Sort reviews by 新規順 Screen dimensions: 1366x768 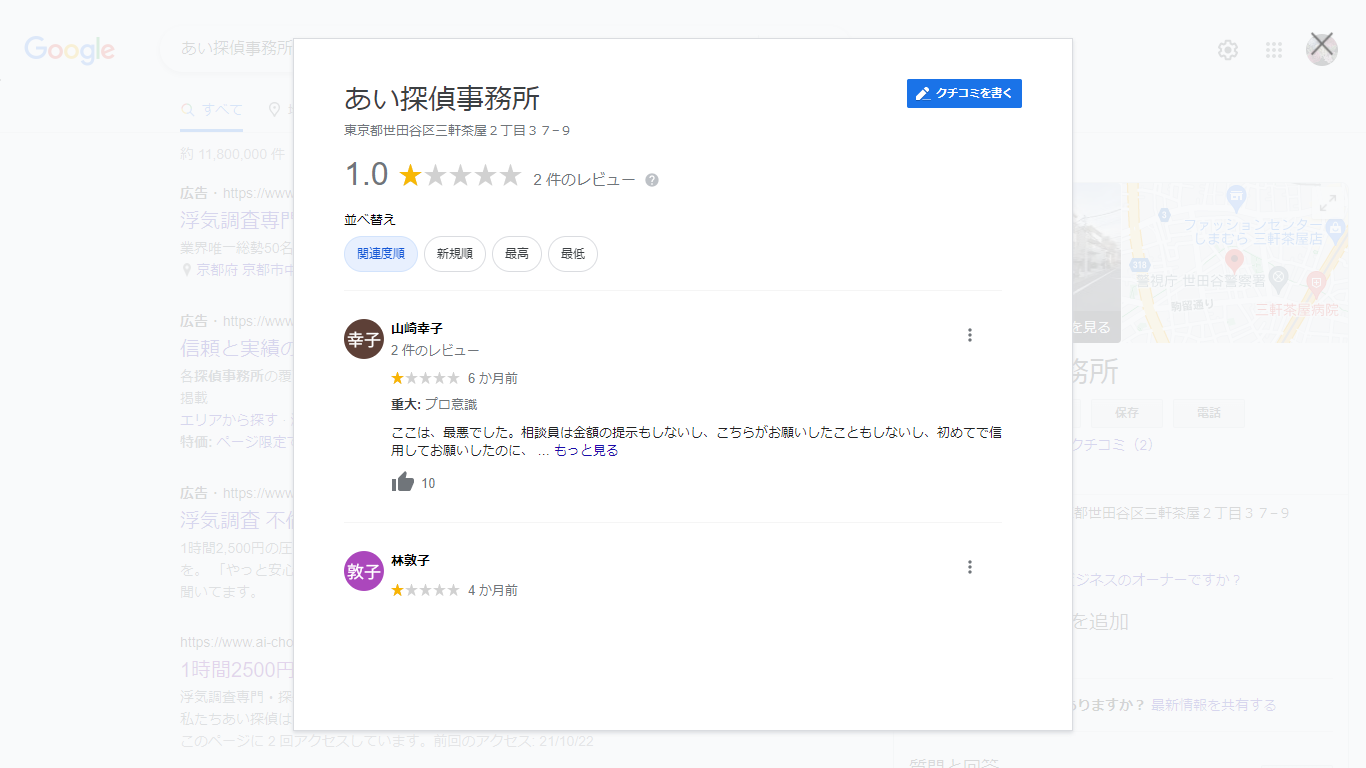[455, 254]
